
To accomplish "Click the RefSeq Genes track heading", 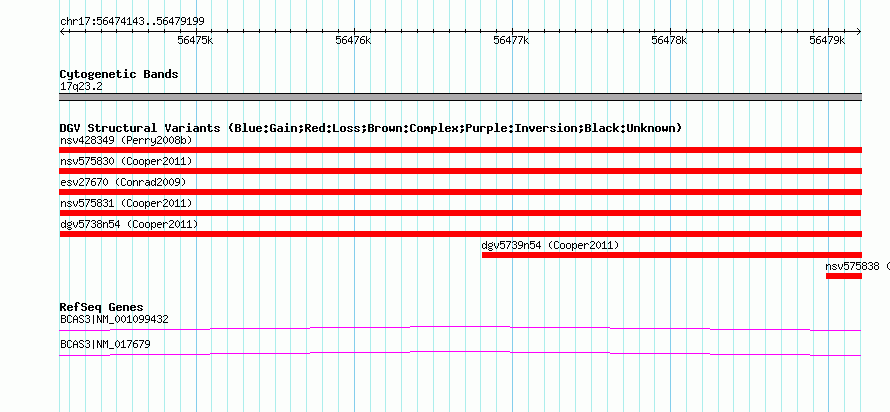I will coord(102,308).
